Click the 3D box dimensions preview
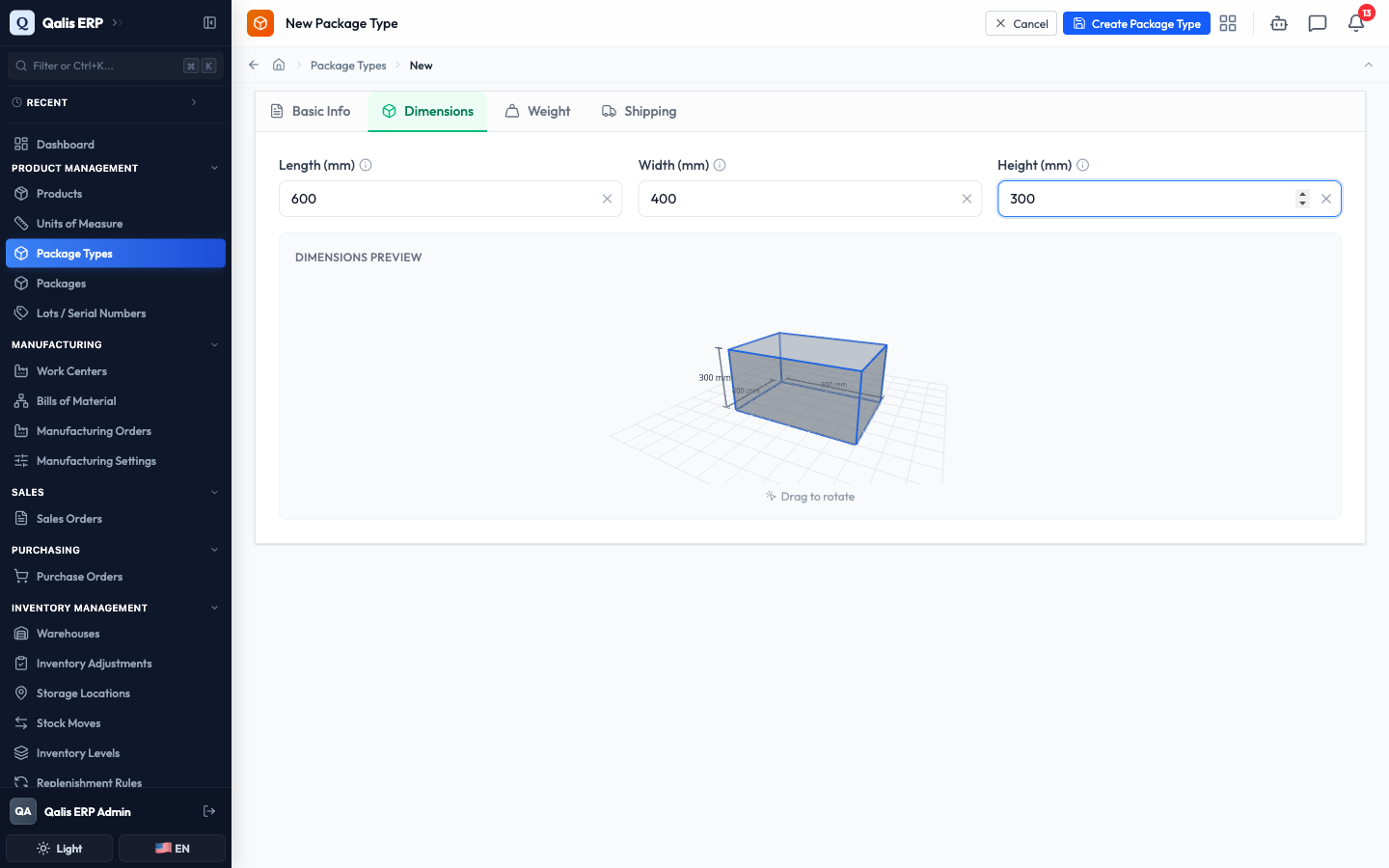Screen dimensions: 1389x868 (805, 389)
